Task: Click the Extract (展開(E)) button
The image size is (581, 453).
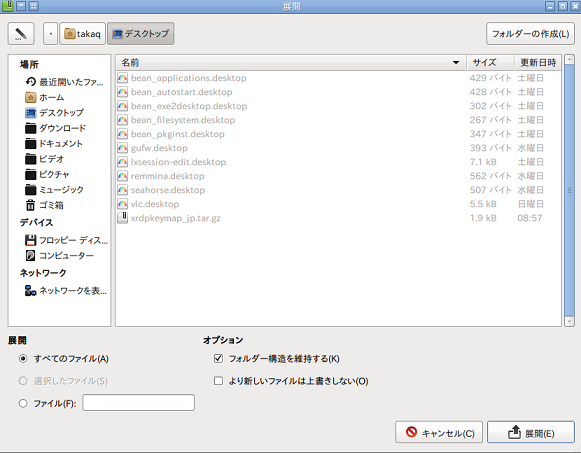Action: pos(531,432)
